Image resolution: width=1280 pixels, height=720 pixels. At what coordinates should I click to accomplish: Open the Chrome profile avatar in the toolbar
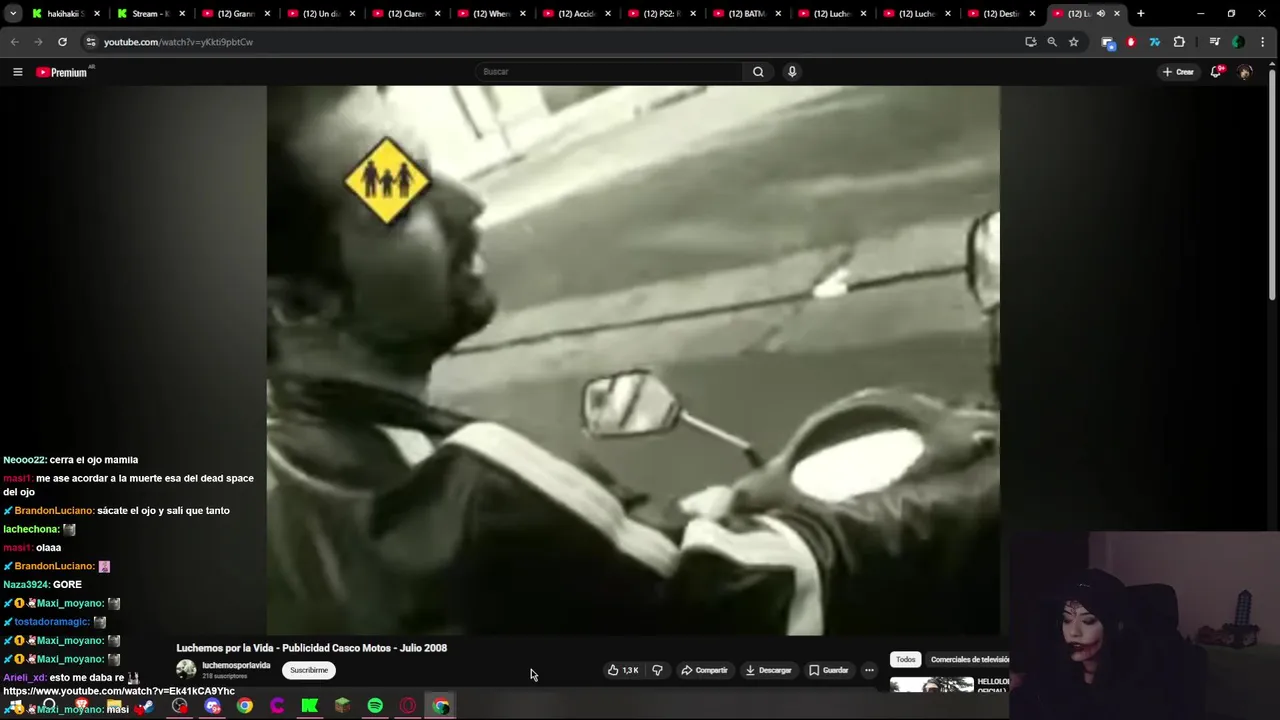(x=1238, y=42)
